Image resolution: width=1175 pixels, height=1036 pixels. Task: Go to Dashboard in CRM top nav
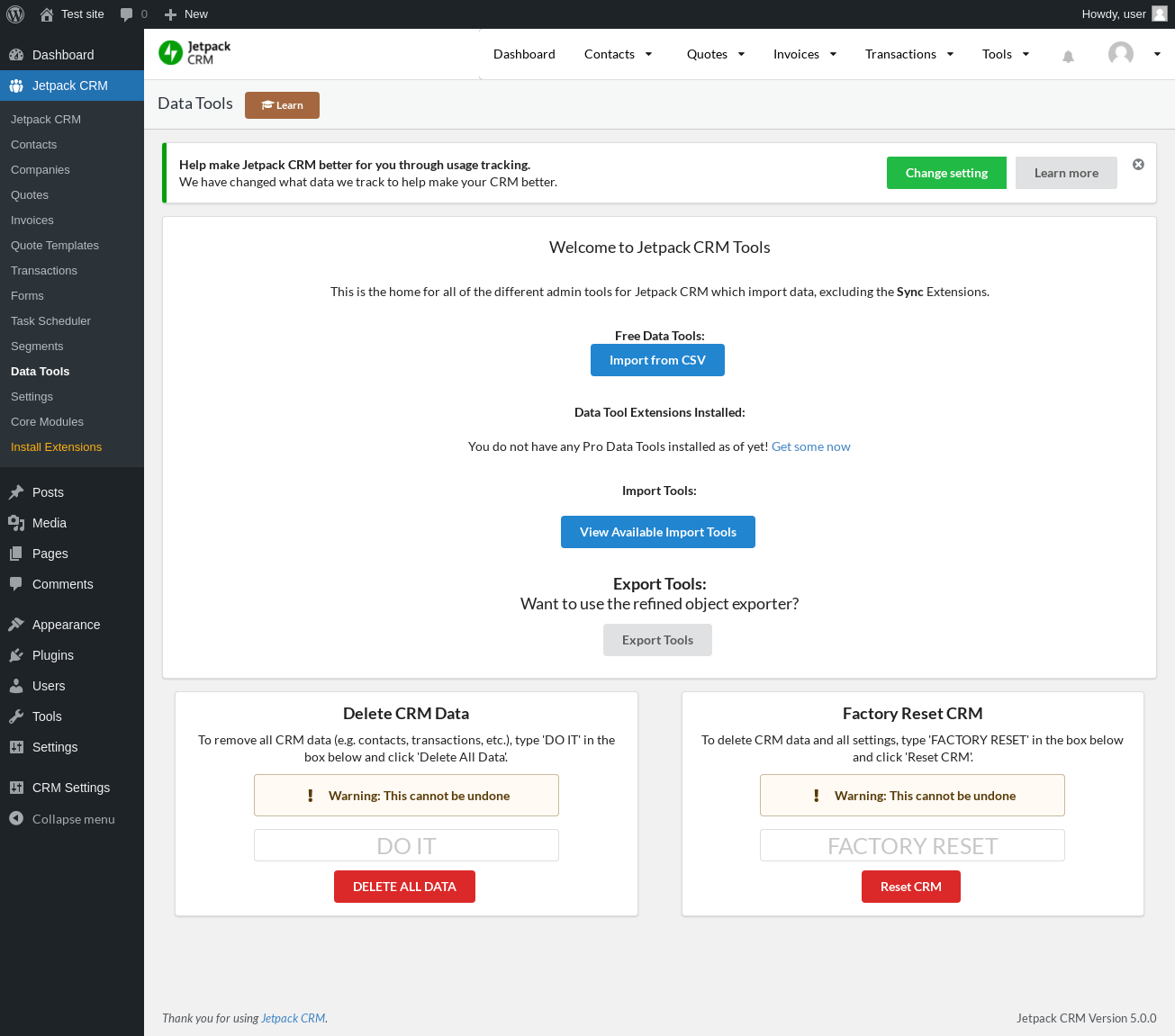click(524, 54)
